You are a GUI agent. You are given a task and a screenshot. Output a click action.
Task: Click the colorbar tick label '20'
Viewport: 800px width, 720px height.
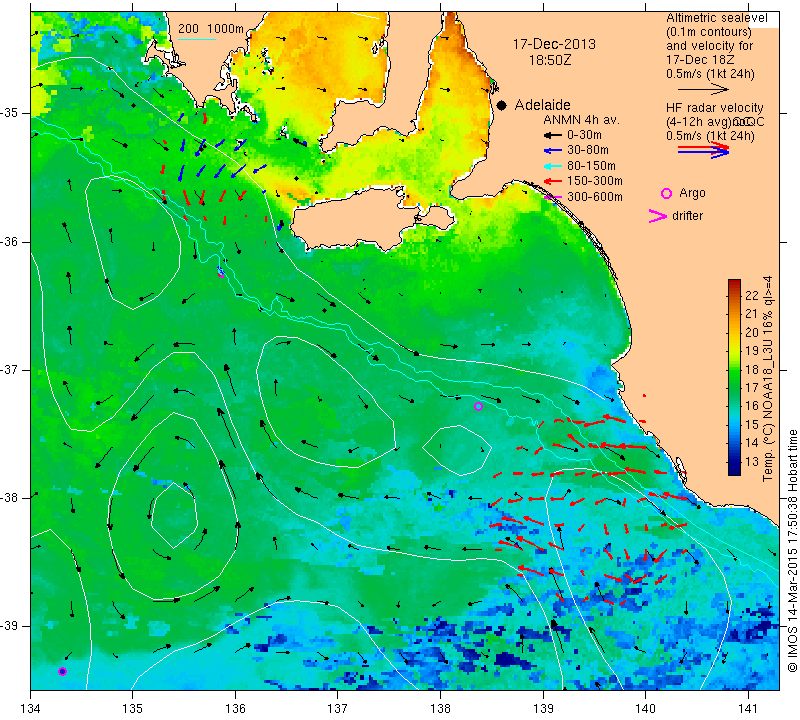[752, 332]
